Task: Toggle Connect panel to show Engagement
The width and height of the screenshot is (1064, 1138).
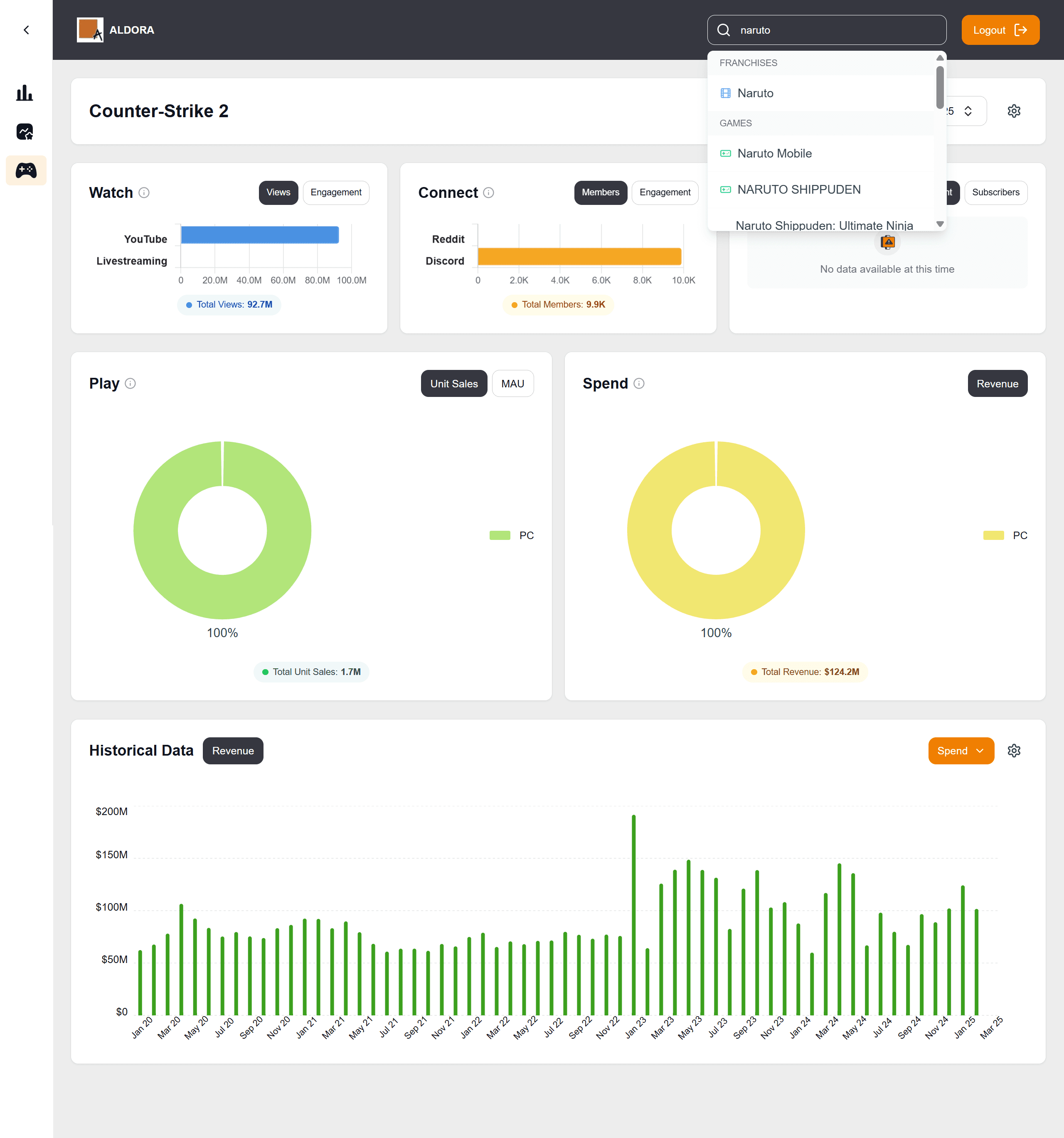Action: click(x=665, y=192)
